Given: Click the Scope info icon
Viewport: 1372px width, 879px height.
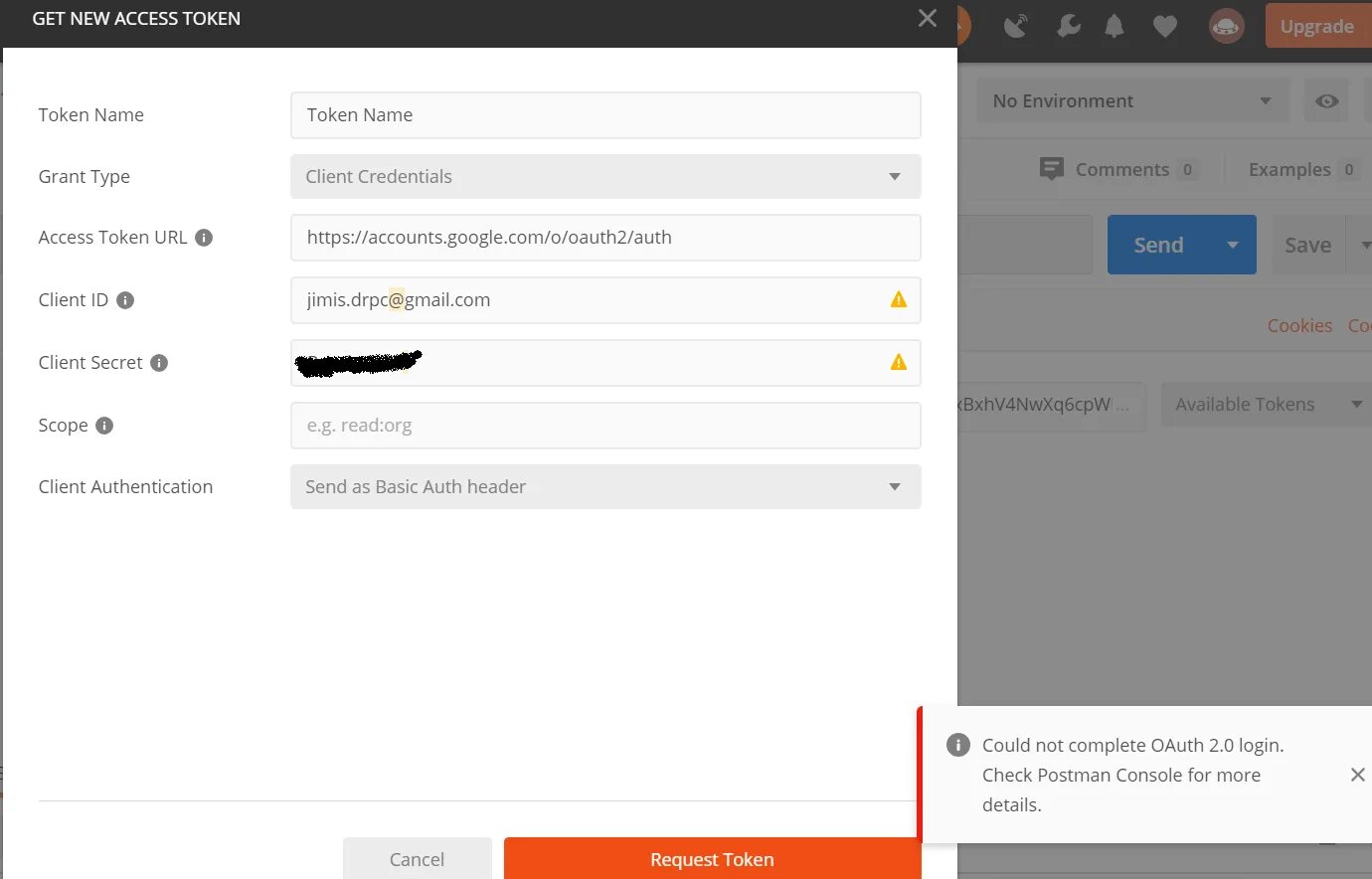Looking at the screenshot, I should point(104,426).
